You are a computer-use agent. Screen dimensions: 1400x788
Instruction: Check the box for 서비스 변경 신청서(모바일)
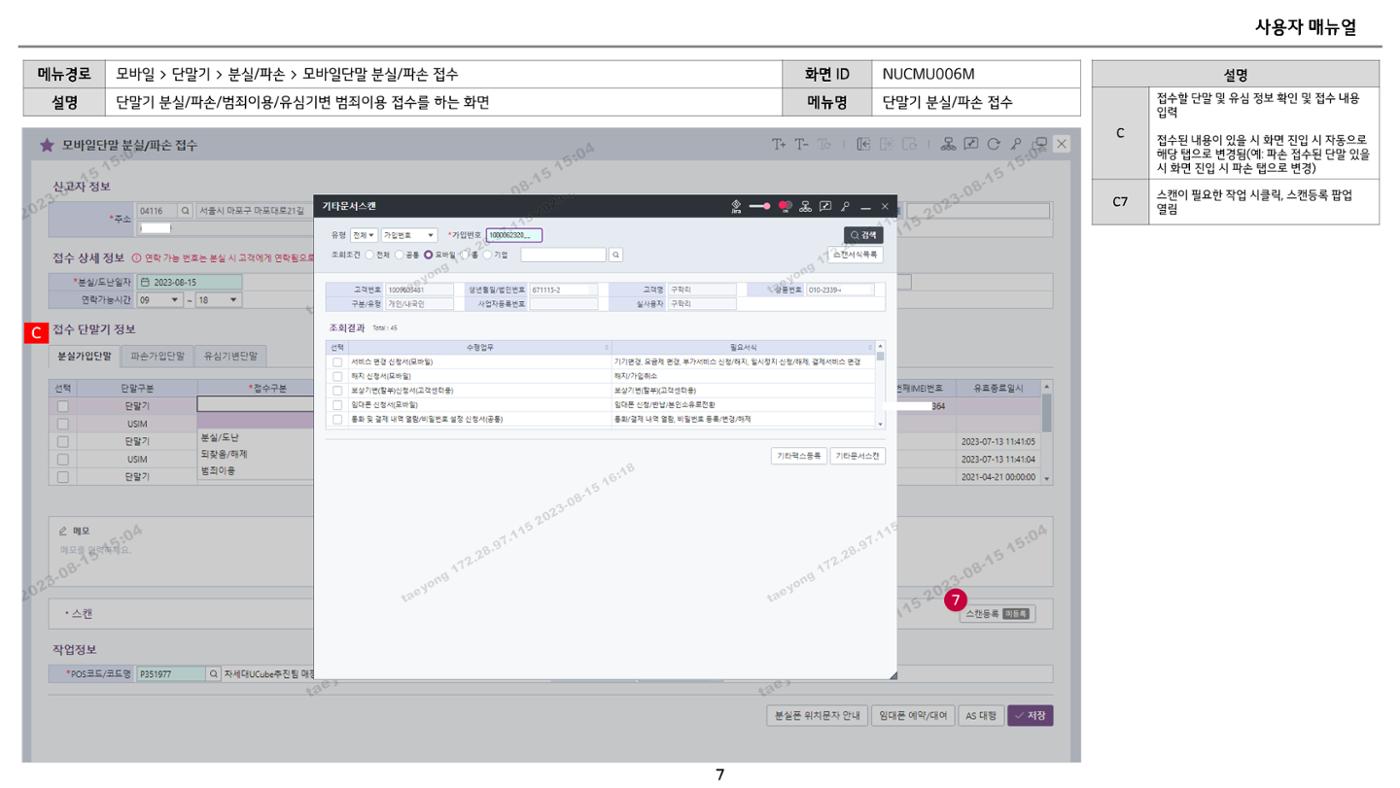tap(338, 361)
